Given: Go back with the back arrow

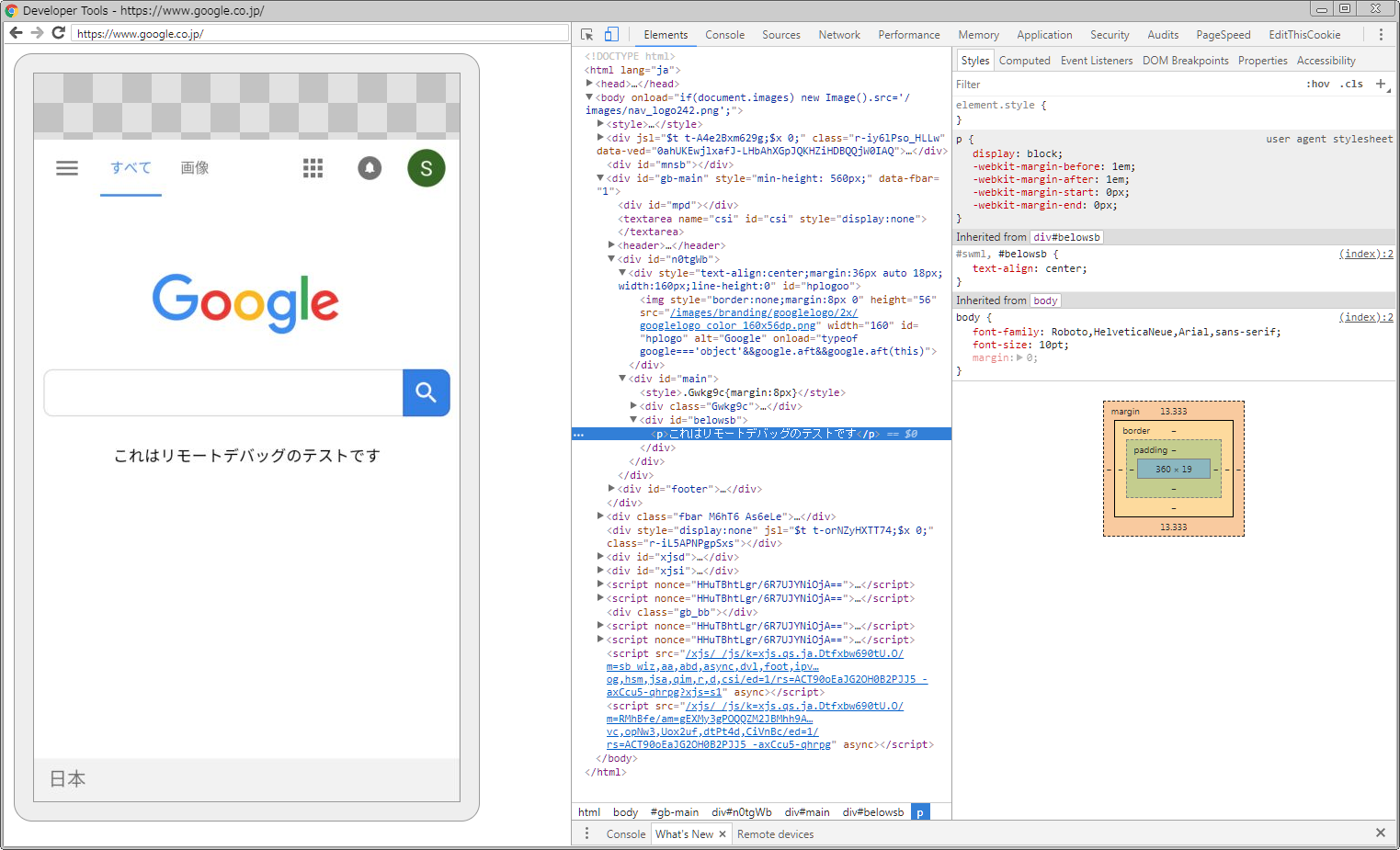Looking at the screenshot, I should coord(16,33).
